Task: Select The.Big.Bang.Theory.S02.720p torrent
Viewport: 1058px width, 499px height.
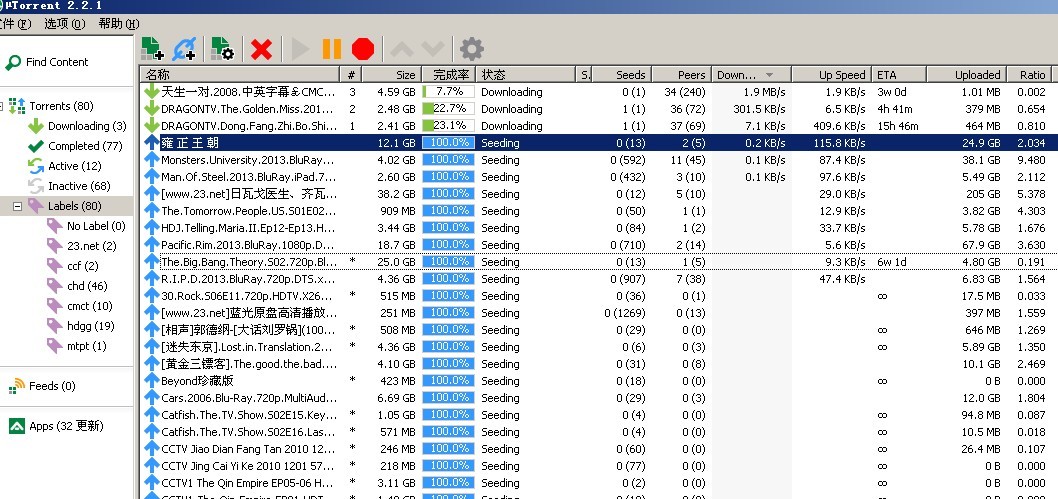Action: coord(599,262)
